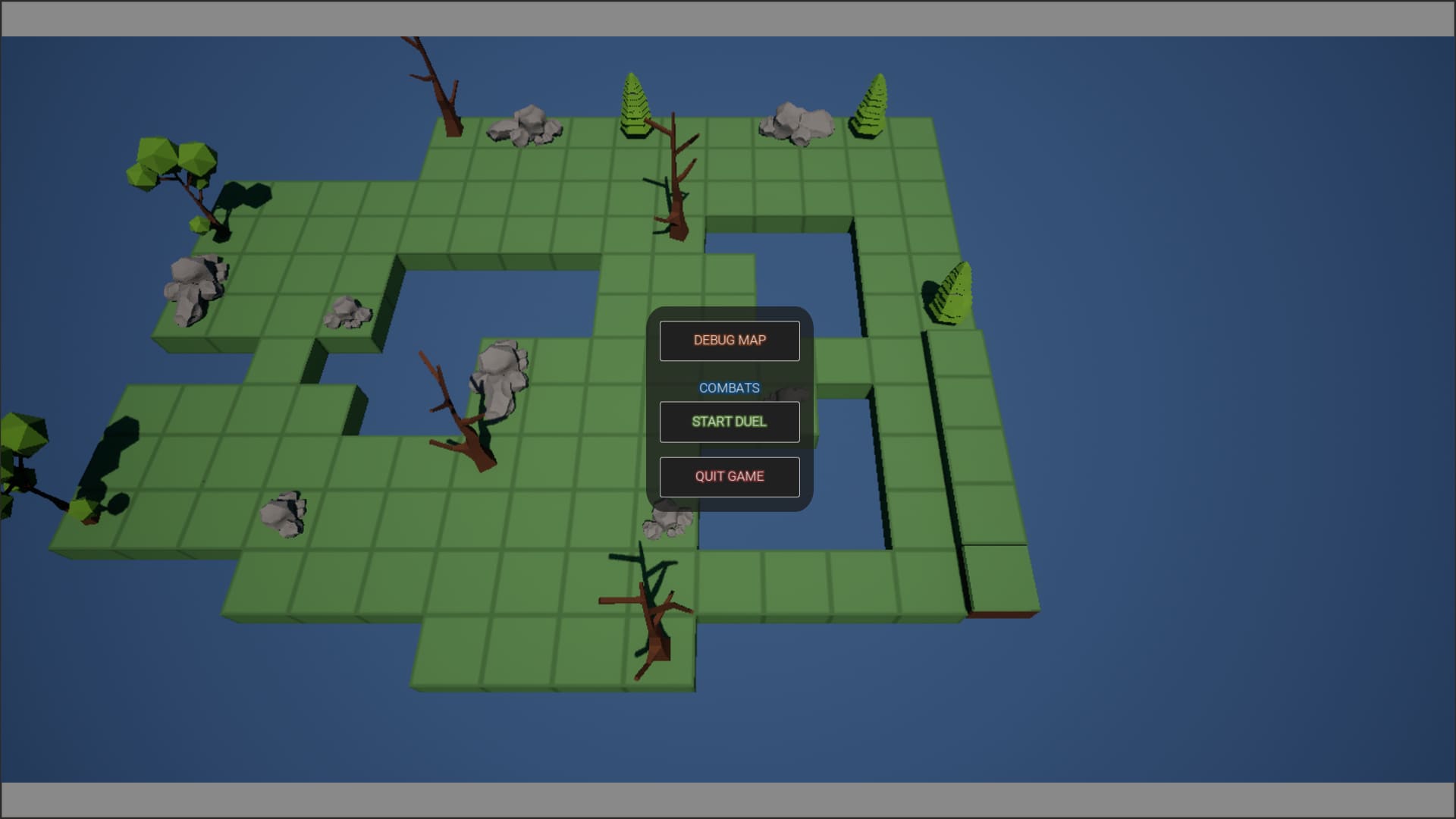Select the small rock on the left platform
1456x819 pixels.
347,315
